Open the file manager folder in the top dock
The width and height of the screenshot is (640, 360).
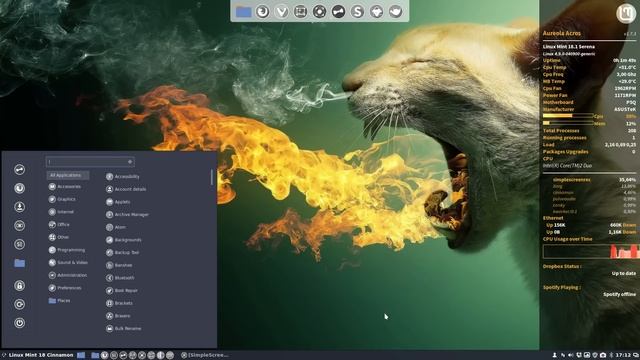243,11
